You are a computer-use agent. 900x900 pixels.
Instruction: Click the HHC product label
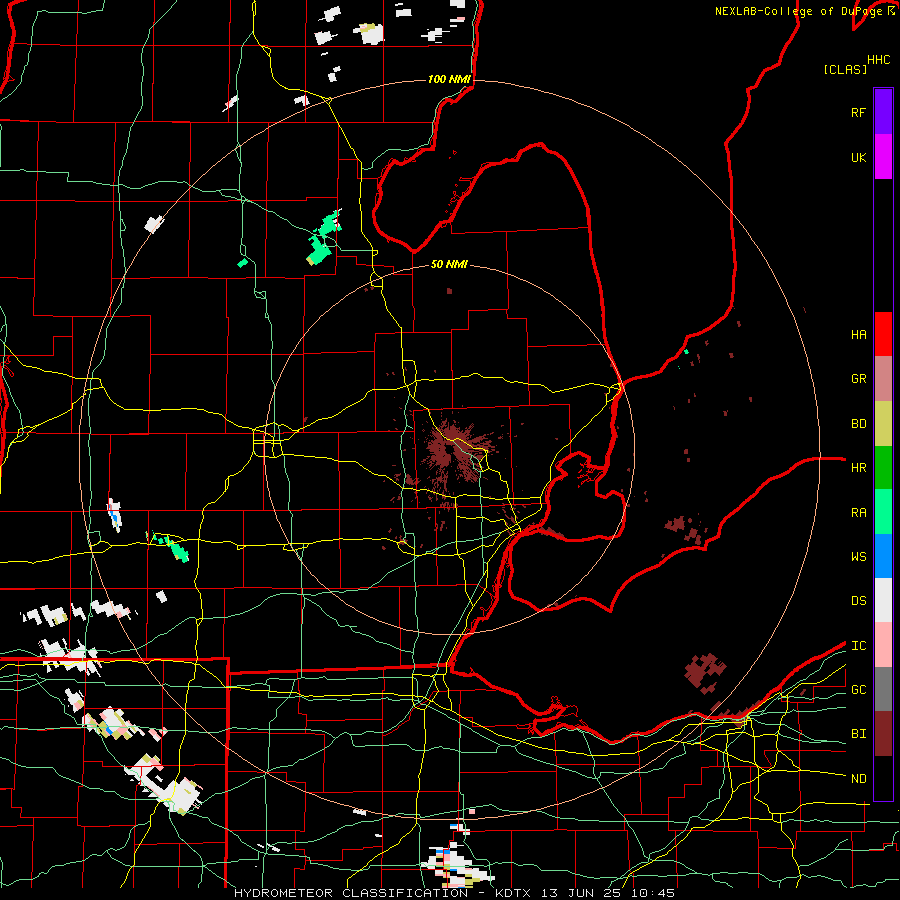coord(878,60)
